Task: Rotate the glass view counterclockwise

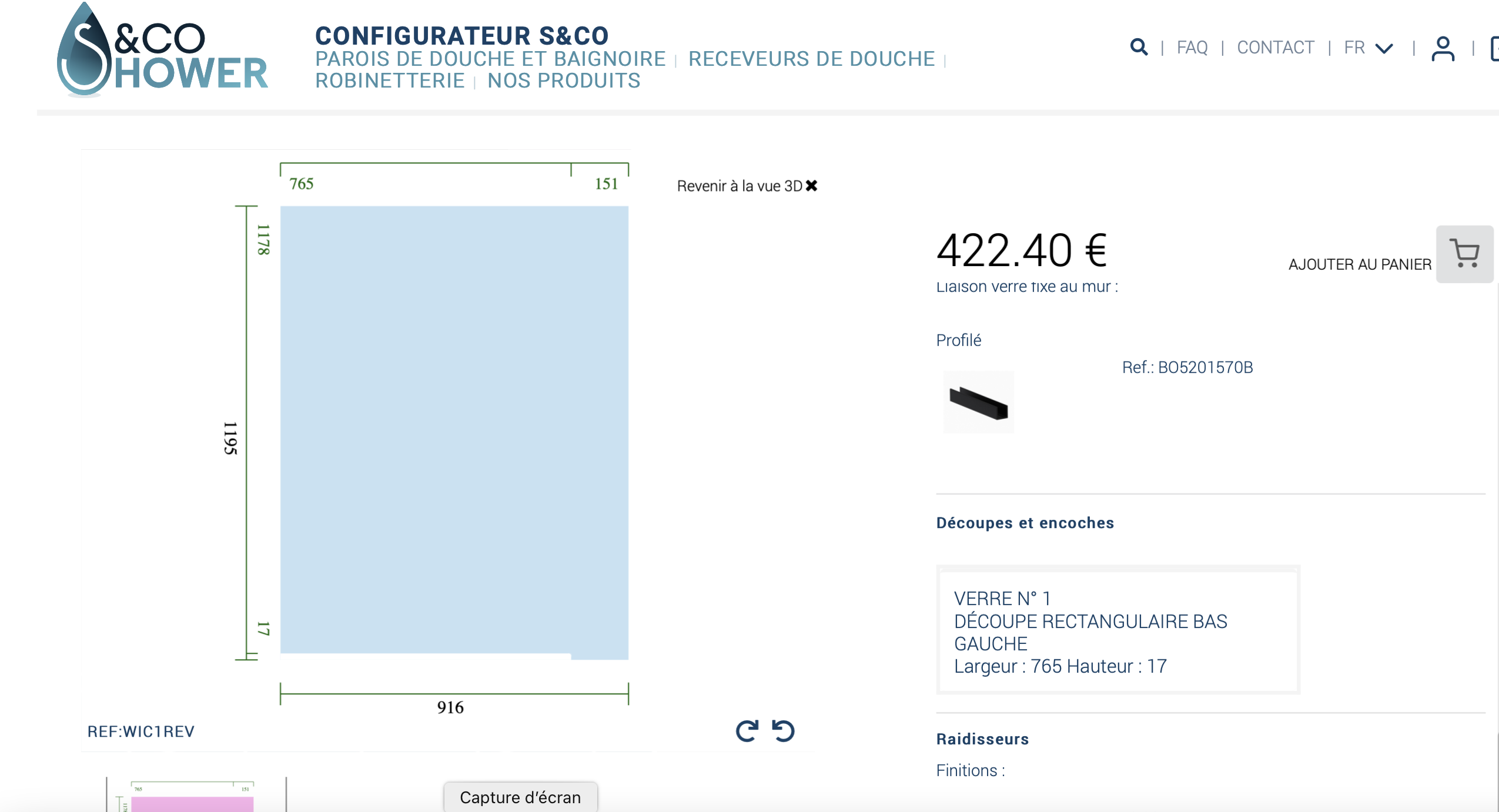Action: click(784, 731)
